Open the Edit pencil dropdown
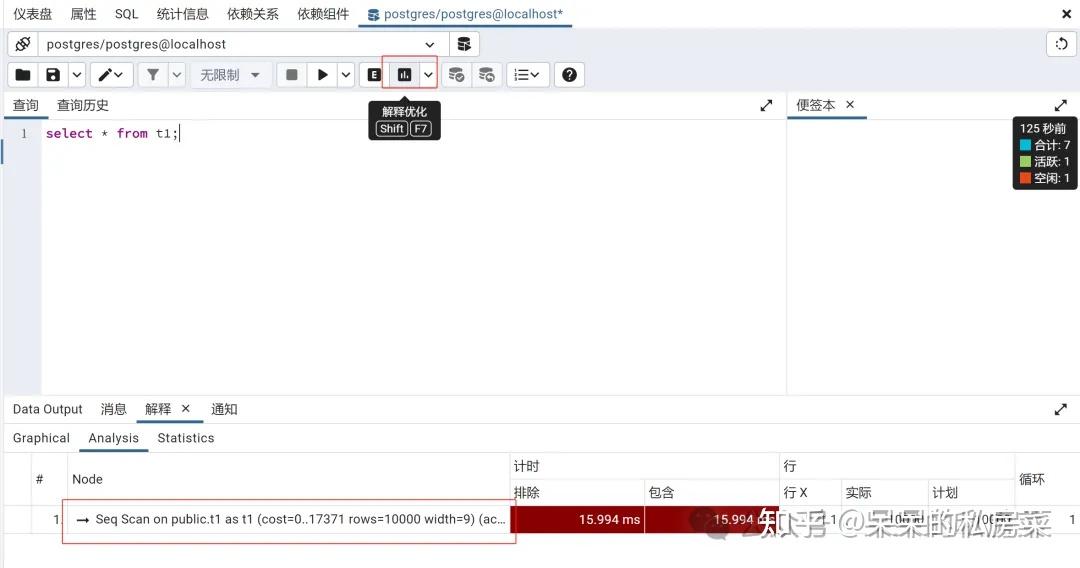This screenshot has height=568, width=1080. [110, 74]
